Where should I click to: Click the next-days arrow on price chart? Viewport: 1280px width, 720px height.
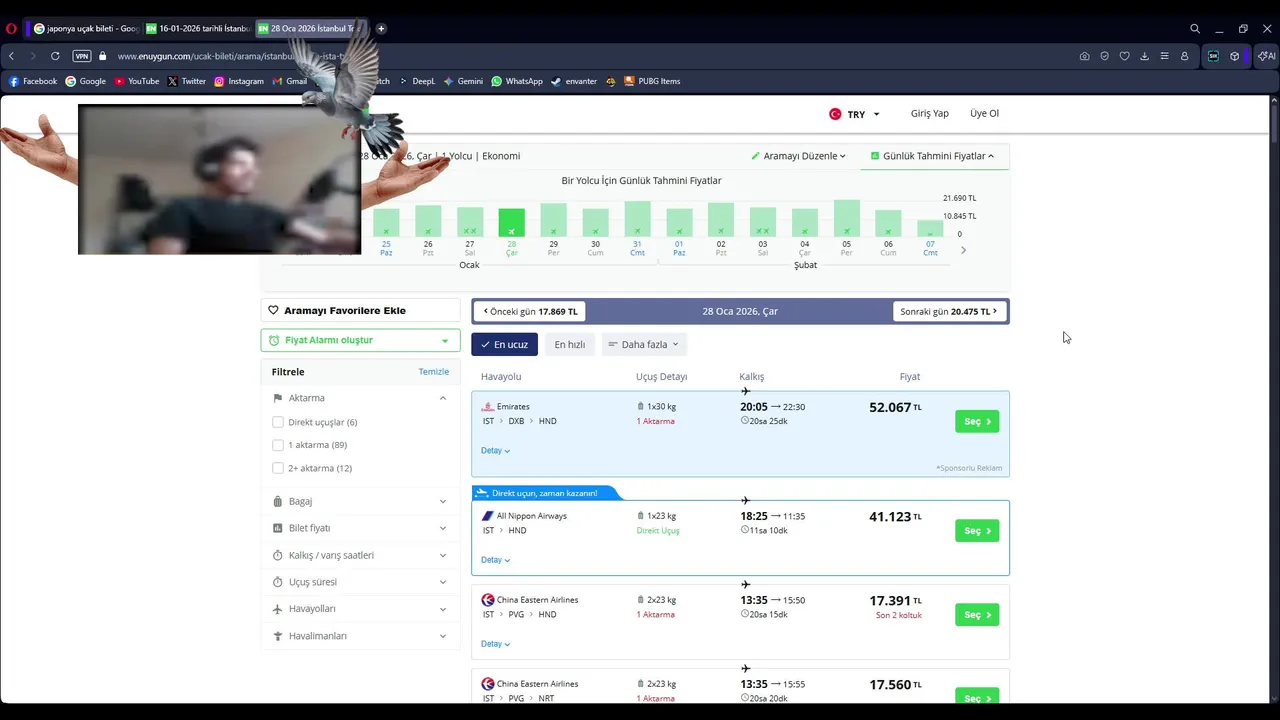963,250
